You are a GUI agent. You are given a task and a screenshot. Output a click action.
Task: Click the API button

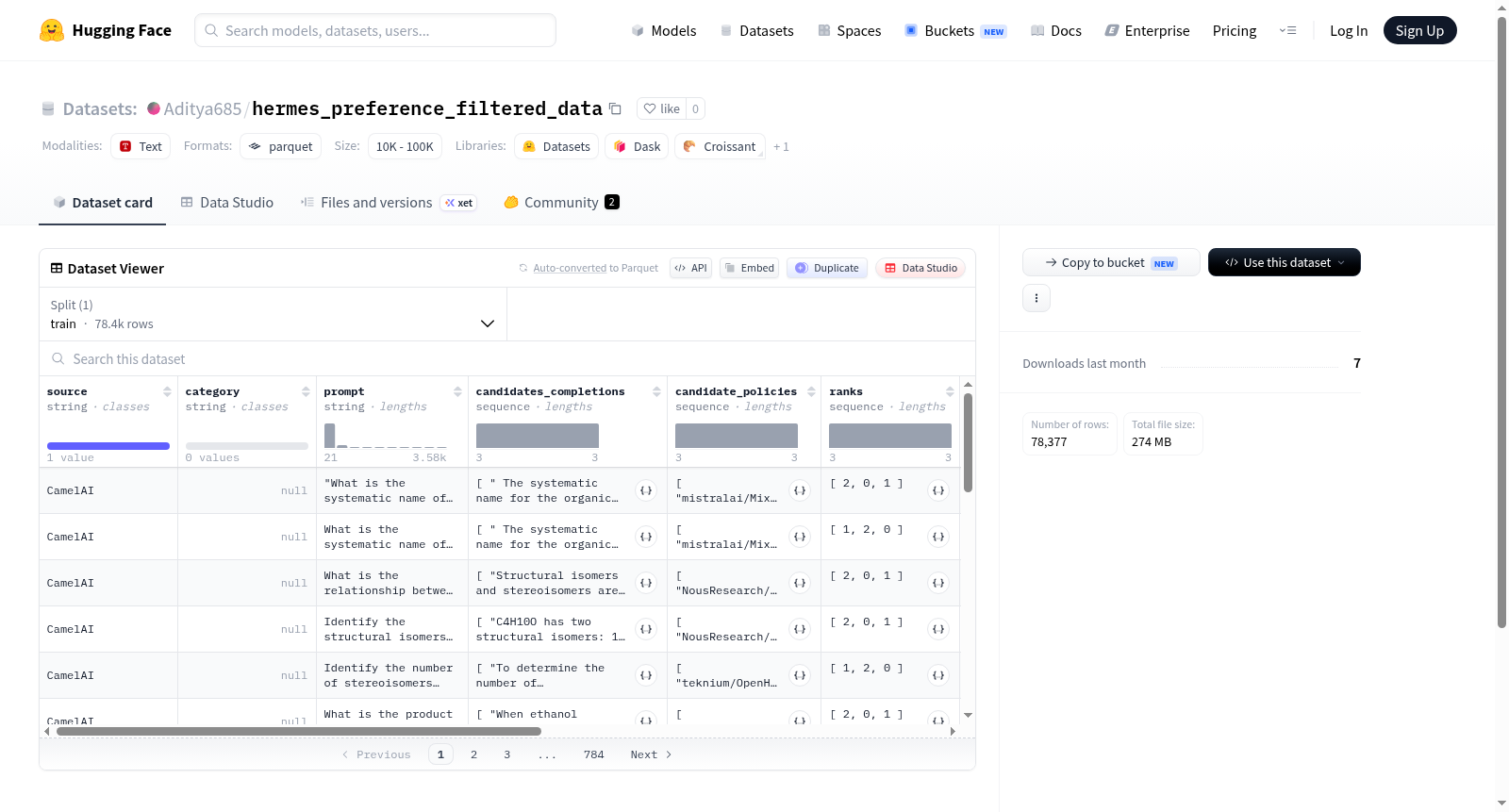click(690, 268)
